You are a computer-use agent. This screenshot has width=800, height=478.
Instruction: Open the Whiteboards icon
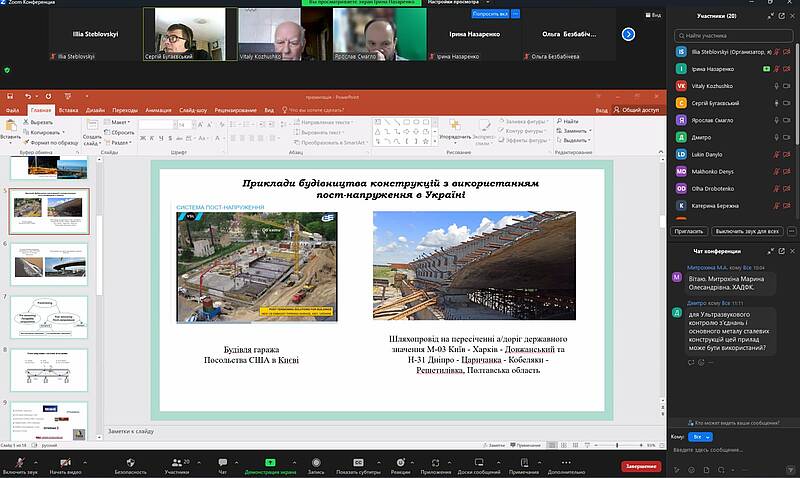pos(479,462)
